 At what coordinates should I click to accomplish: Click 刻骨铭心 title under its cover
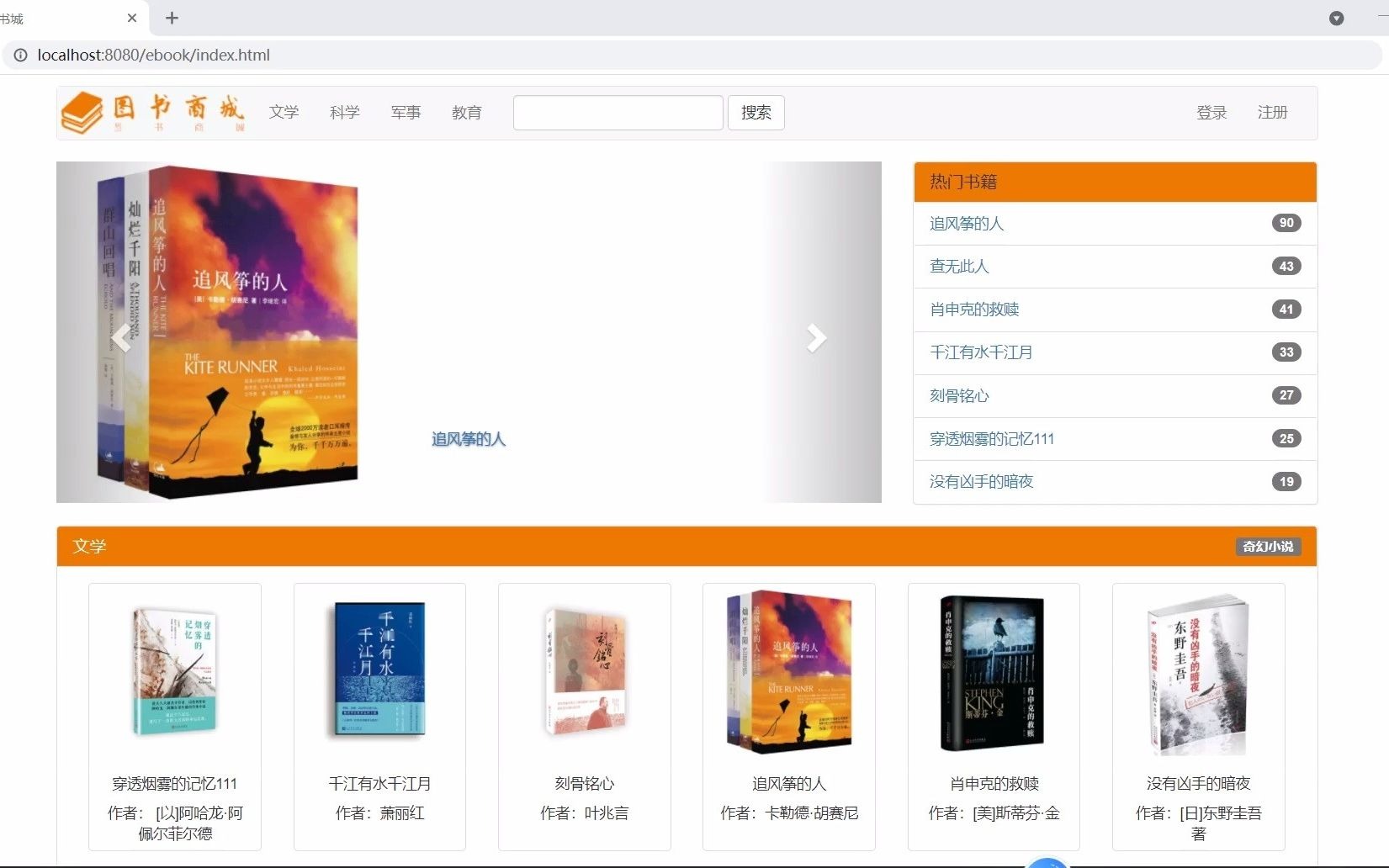pyautogui.click(x=584, y=784)
